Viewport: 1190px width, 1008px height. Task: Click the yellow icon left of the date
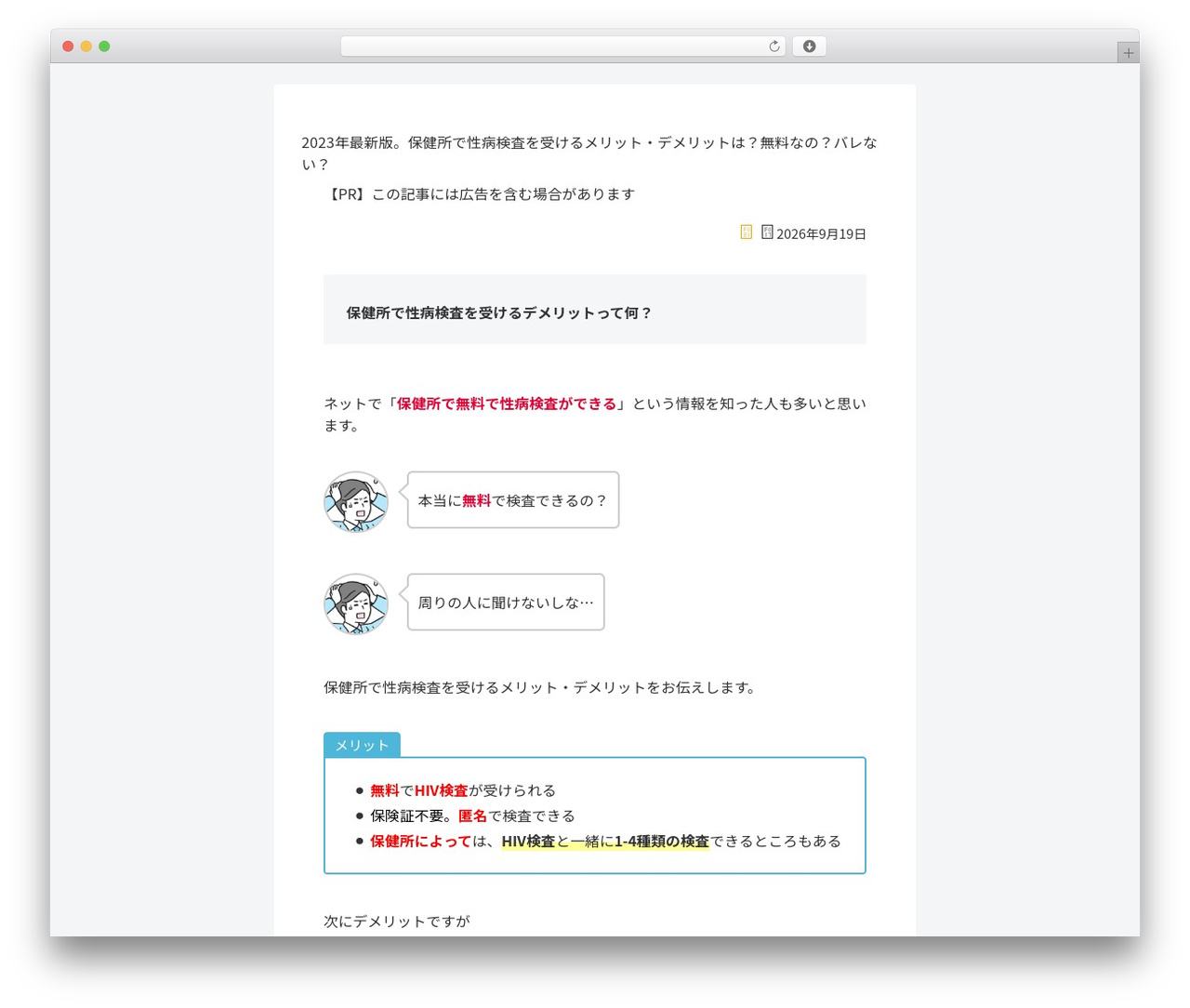[746, 232]
